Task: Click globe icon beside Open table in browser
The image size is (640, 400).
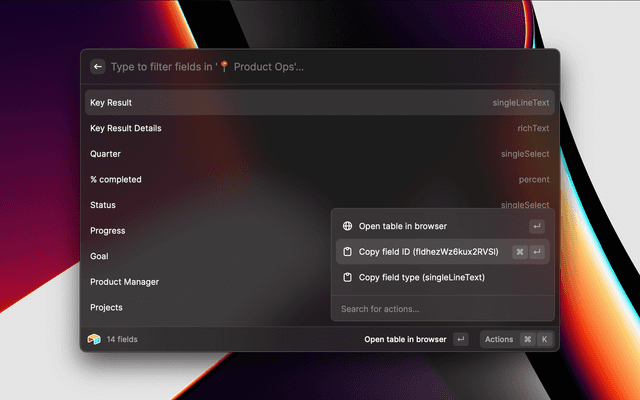Action: point(347,226)
